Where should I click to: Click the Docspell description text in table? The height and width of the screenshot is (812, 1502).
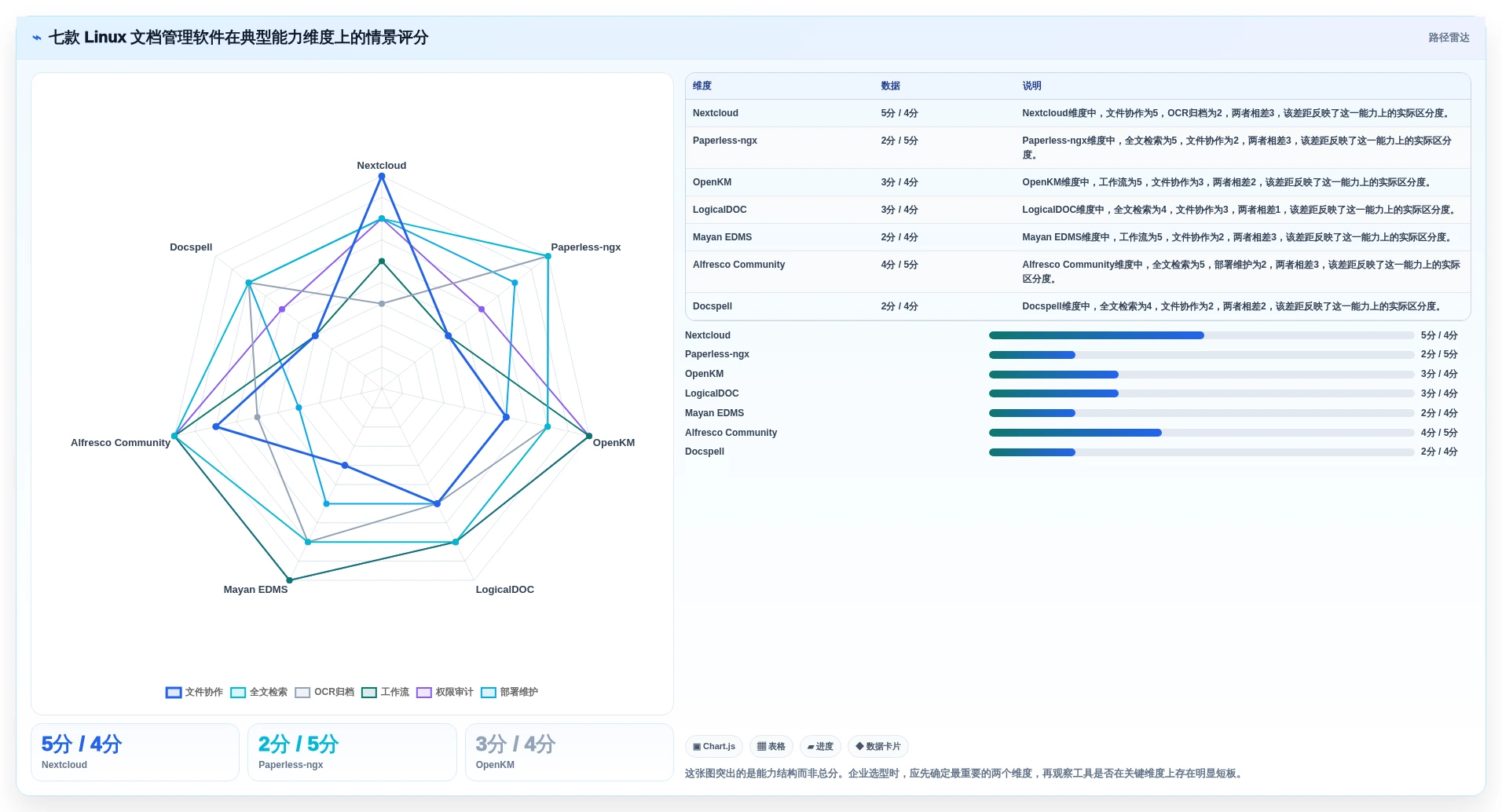pyautogui.click(x=1233, y=306)
